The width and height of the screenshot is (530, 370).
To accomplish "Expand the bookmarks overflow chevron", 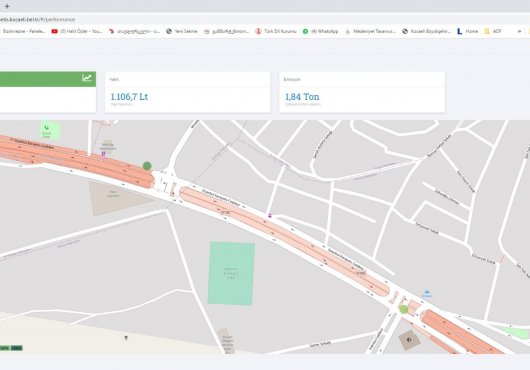I will [x=519, y=31].
